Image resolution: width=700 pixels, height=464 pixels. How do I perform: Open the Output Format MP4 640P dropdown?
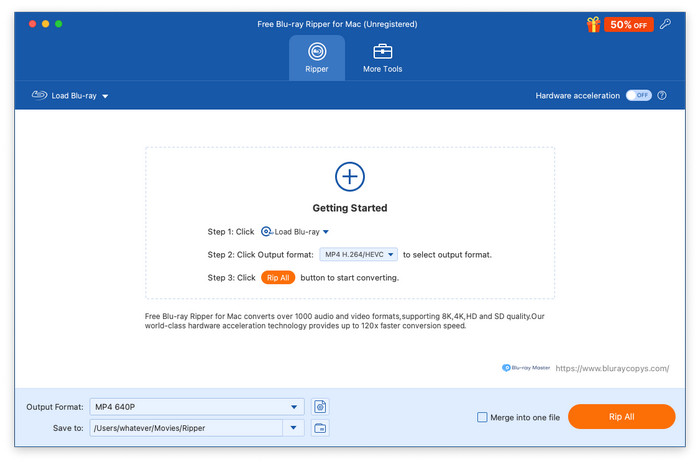294,407
